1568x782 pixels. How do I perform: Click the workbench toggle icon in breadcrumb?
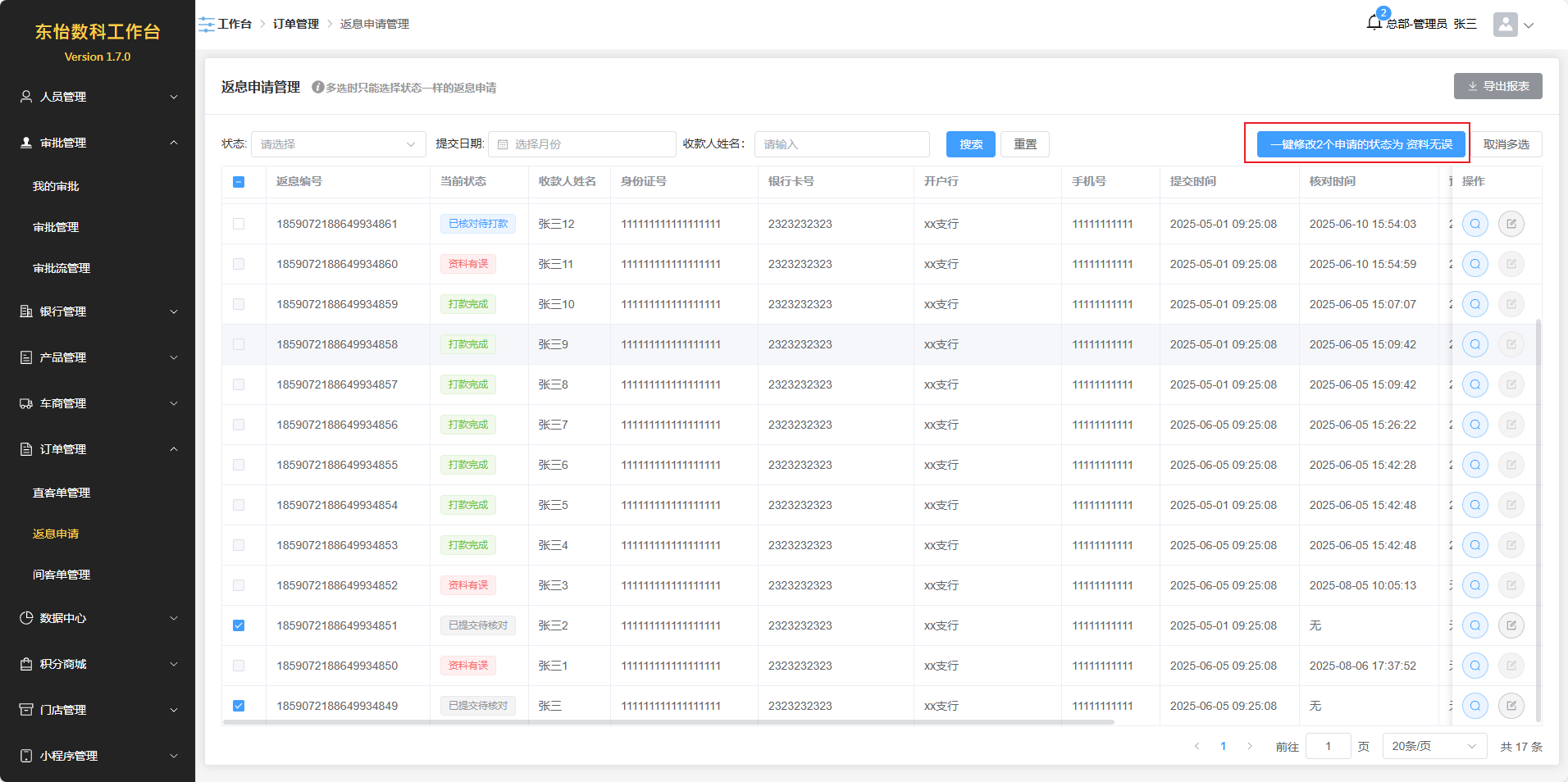[x=206, y=25]
